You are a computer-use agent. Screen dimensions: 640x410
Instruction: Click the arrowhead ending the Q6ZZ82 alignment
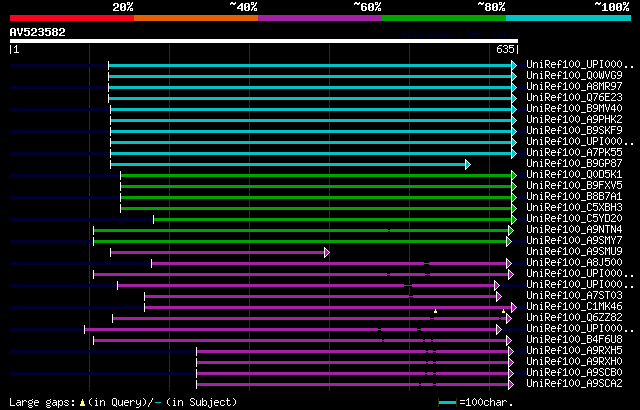tap(509, 319)
